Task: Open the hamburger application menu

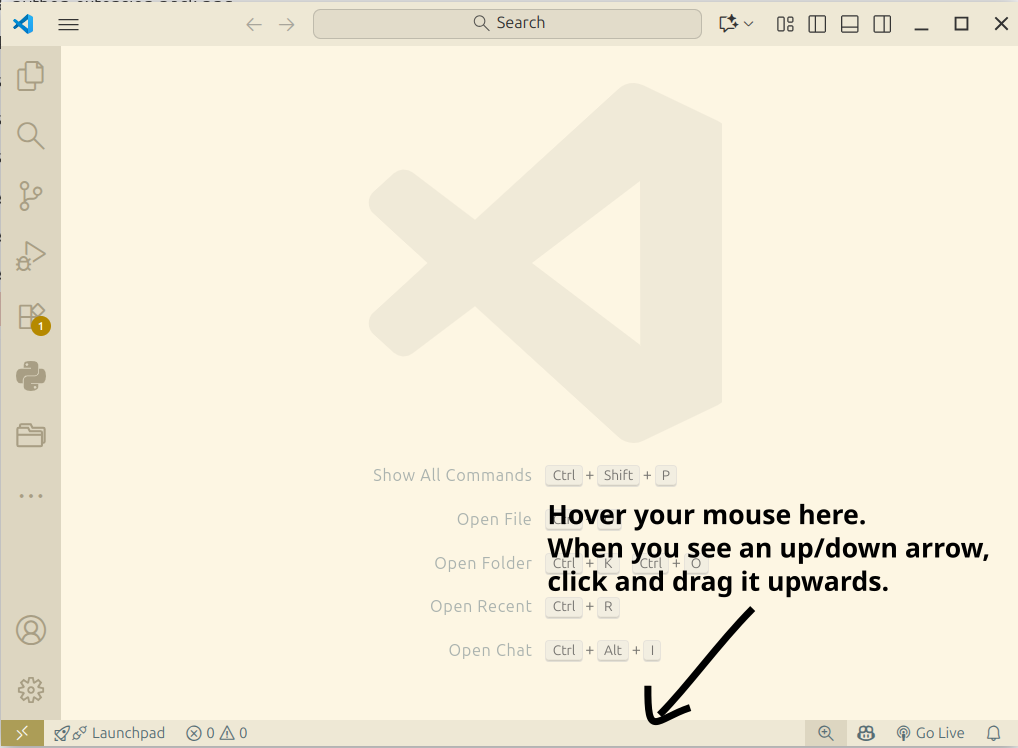Action: 68,24
